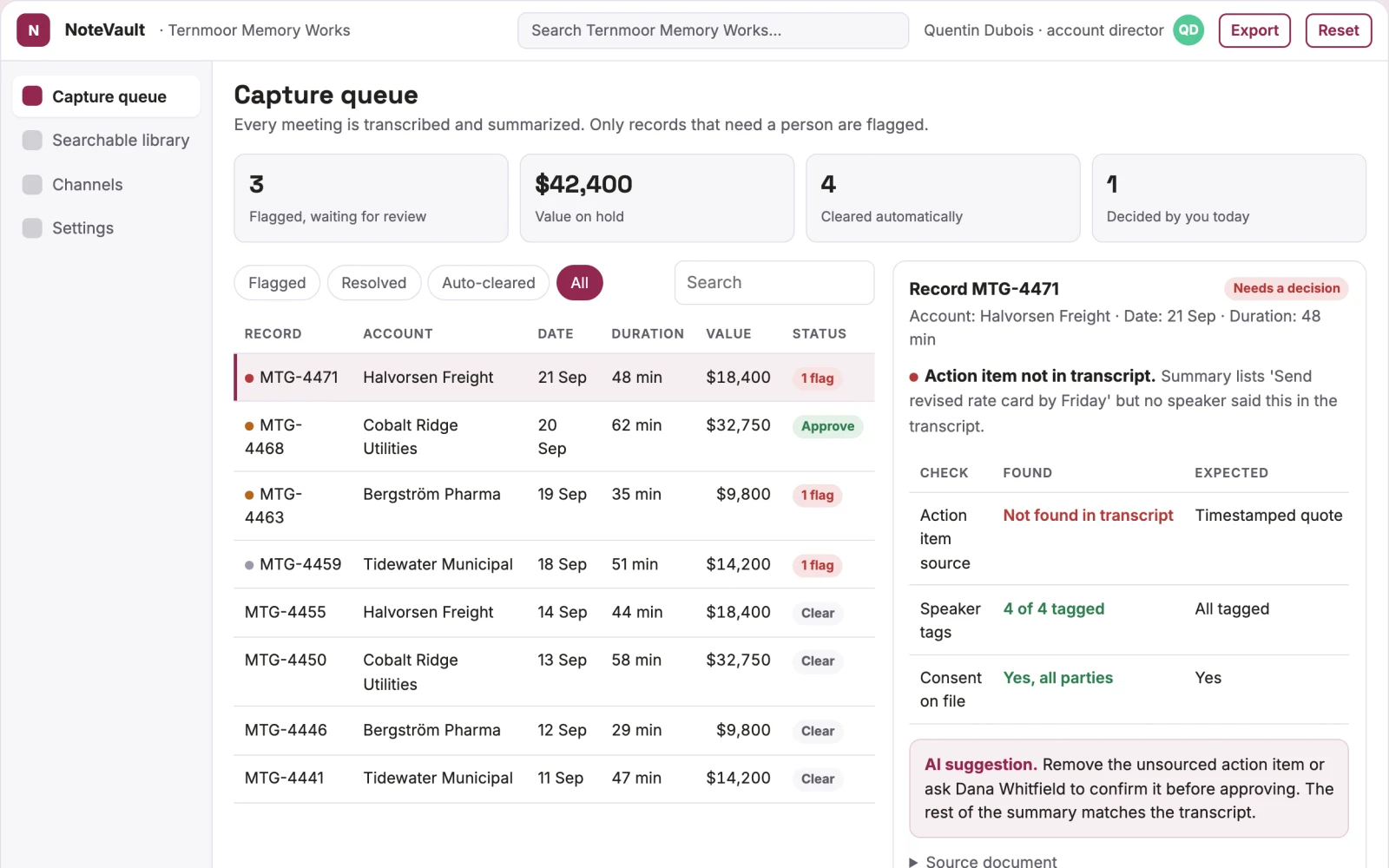Toggle the Resolved filter pill

point(374,283)
